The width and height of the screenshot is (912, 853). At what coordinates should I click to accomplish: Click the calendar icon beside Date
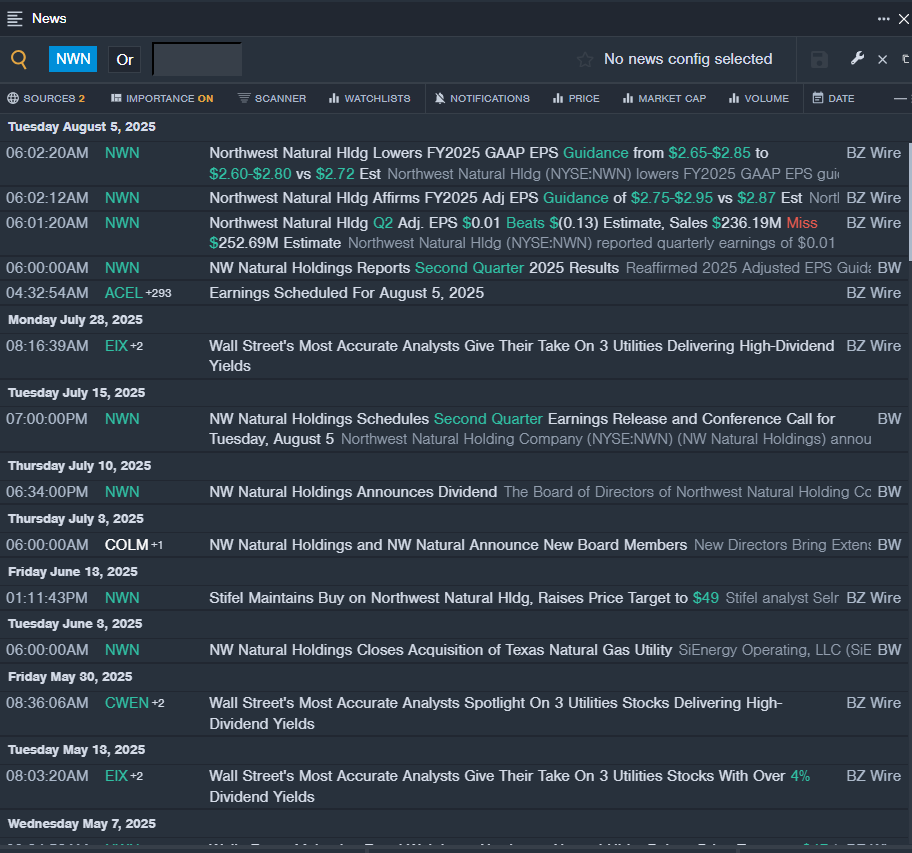point(818,98)
